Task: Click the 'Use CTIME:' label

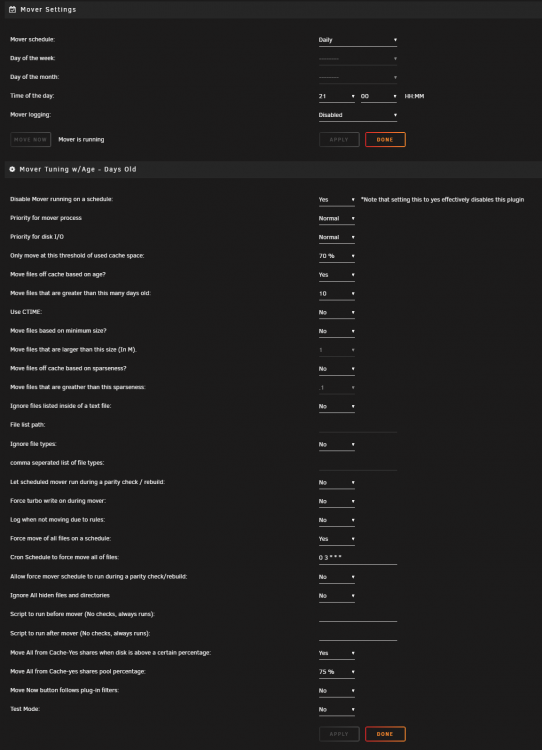Action: (26, 312)
